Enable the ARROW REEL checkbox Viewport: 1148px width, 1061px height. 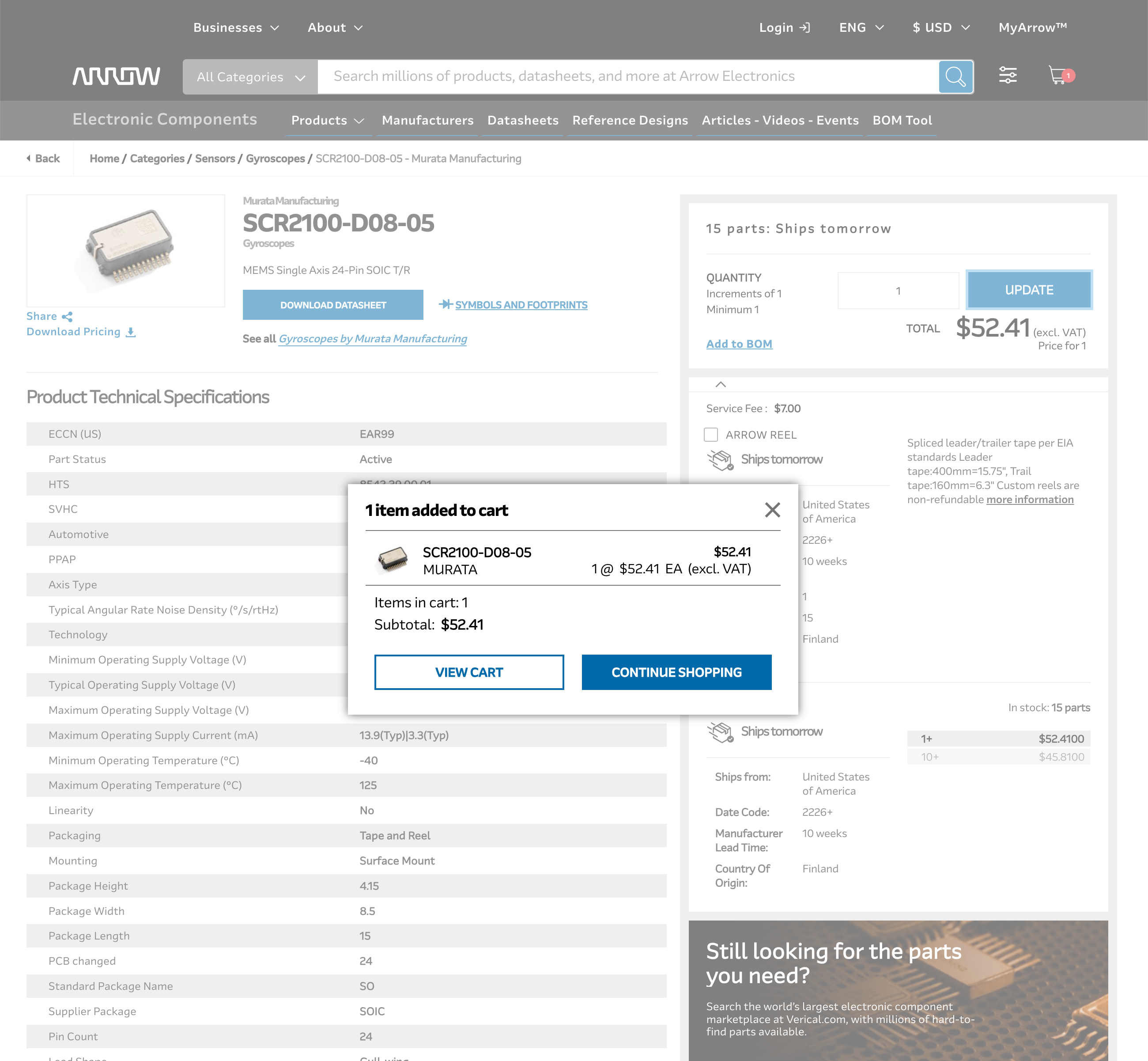711,435
